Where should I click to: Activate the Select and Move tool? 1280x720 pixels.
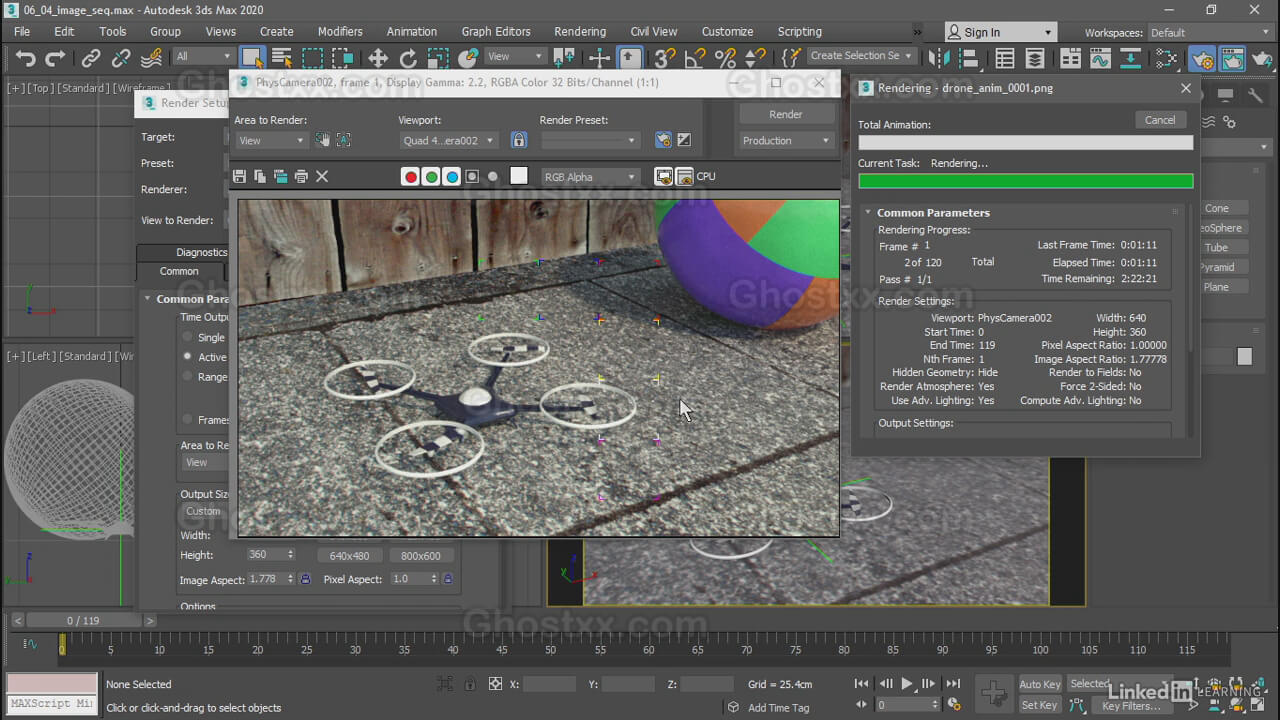point(378,57)
